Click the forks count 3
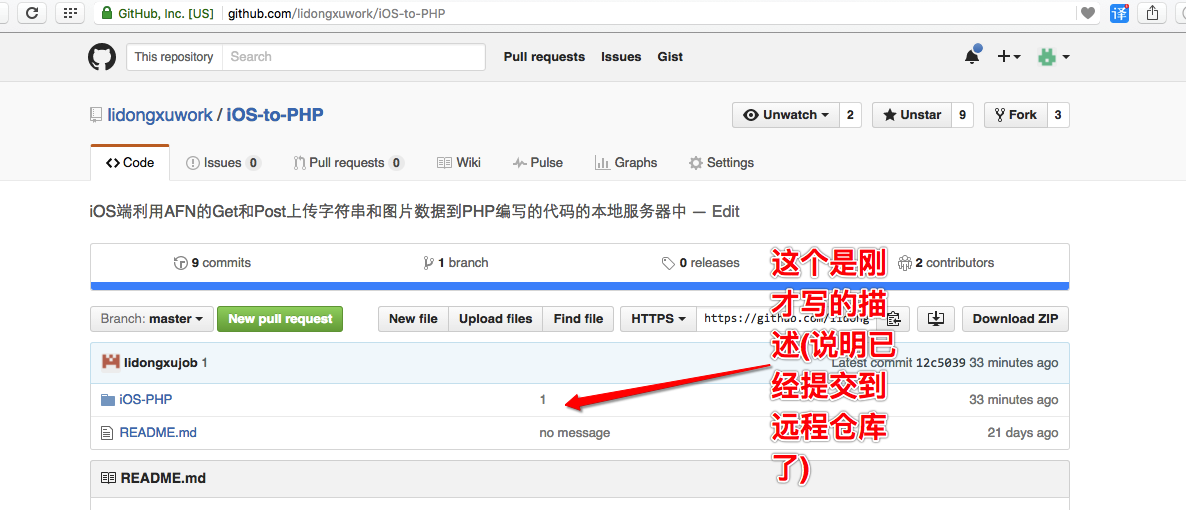This screenshot has width=1186, height=510. [1057, 115]
